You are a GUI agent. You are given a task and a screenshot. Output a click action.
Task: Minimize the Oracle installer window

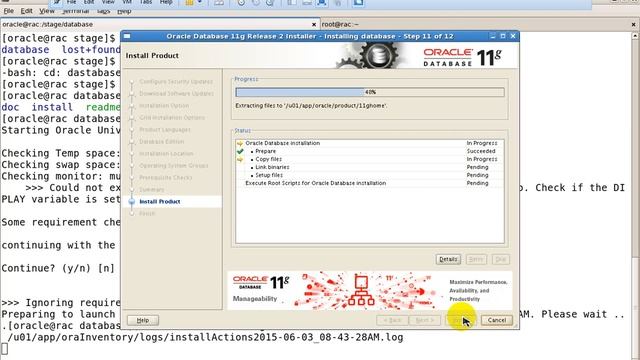[493, 36]
